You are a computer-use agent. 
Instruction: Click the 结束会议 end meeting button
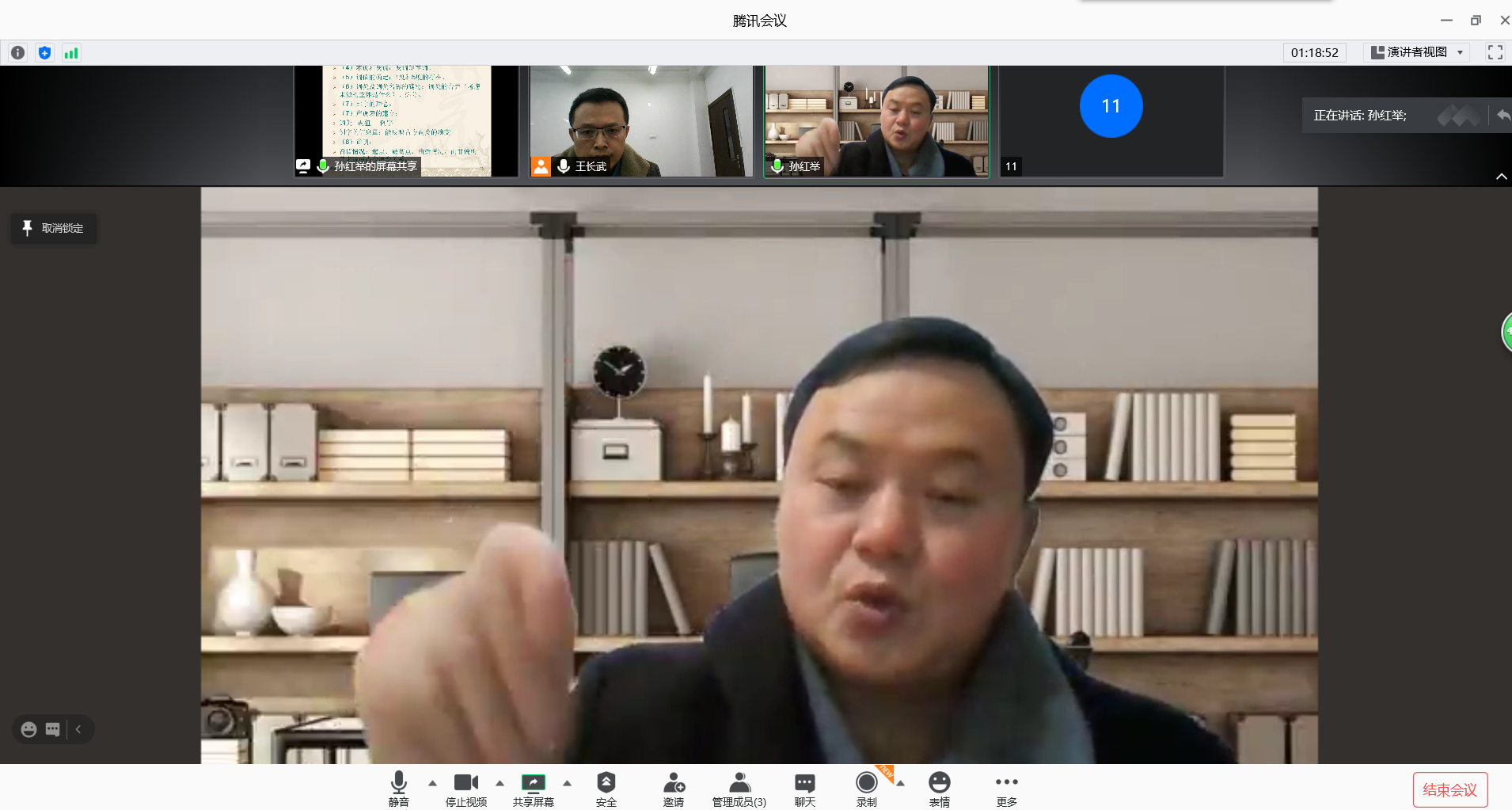coord(1449,789)
